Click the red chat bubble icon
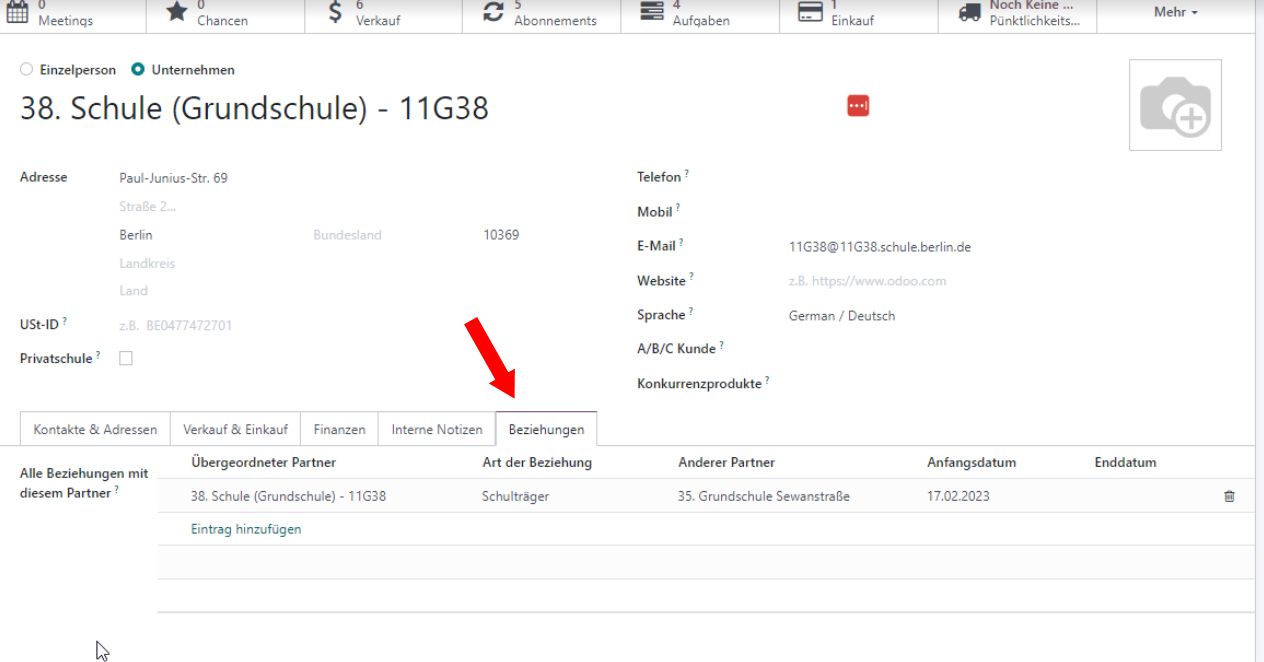Screen dimensions: 1264x662 tap(858, 106)
